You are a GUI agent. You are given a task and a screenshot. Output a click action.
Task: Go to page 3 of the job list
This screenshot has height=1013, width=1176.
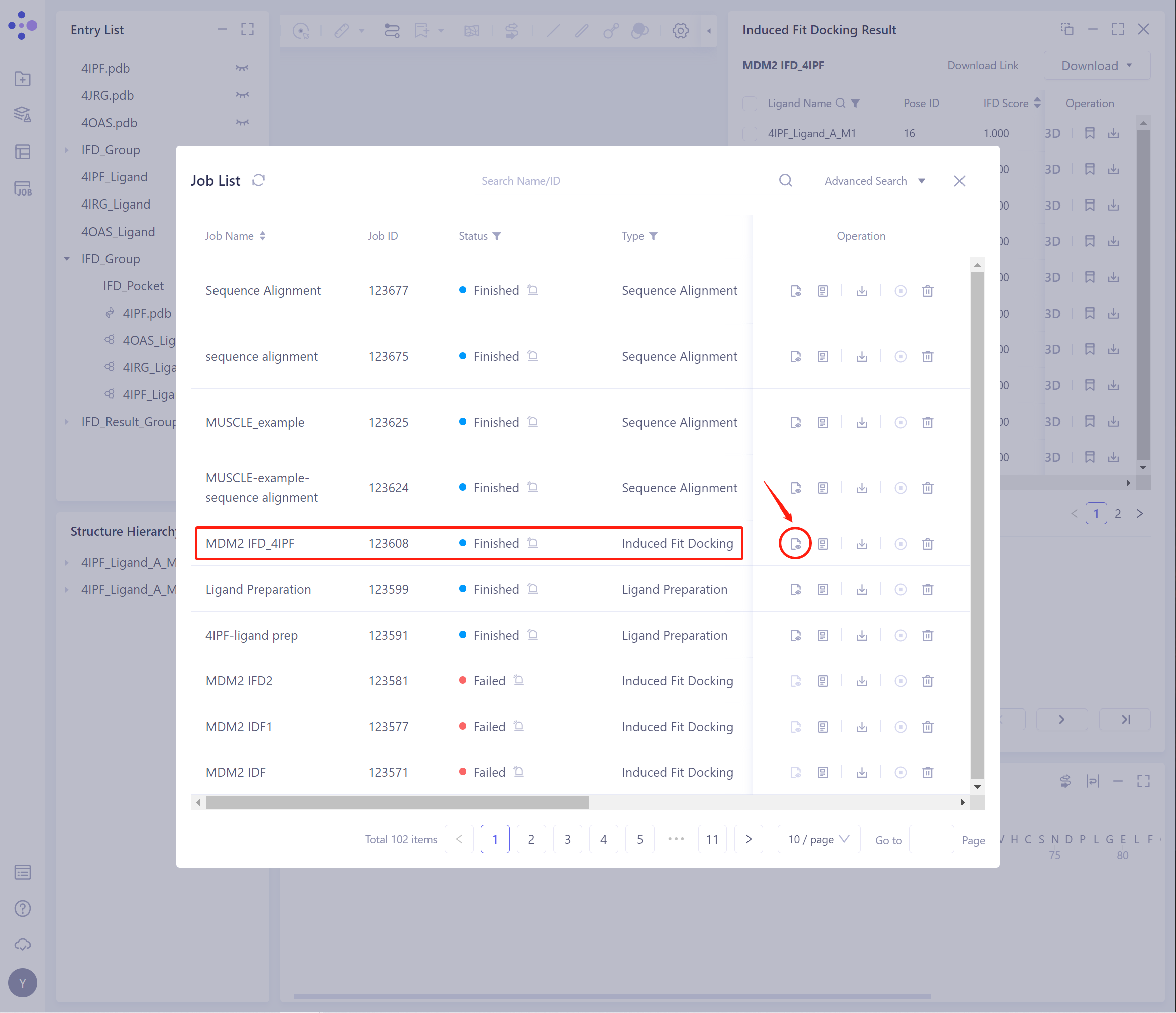(x=567, y=839)
